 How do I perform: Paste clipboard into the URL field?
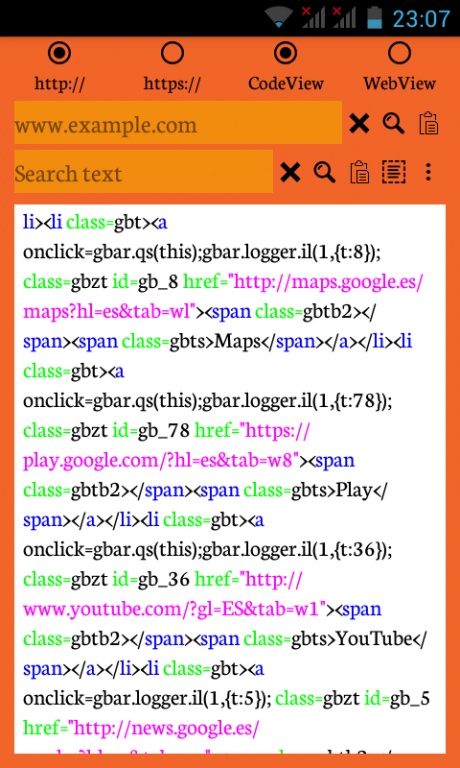click(x=429, y=123)
